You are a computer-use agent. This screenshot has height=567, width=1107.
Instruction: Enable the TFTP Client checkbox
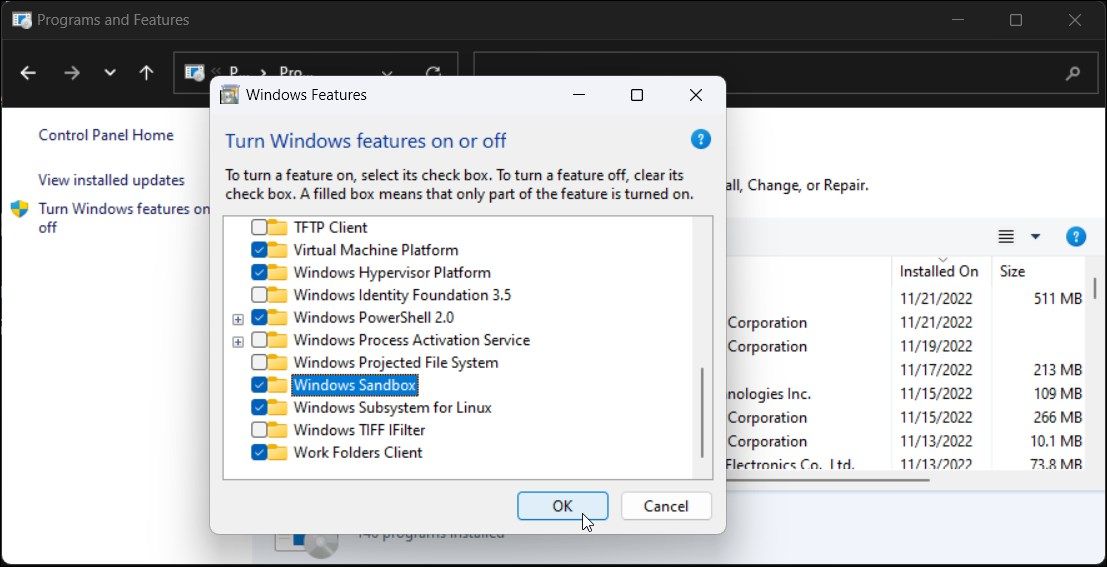pyautogui.click(x=259, y=228)
